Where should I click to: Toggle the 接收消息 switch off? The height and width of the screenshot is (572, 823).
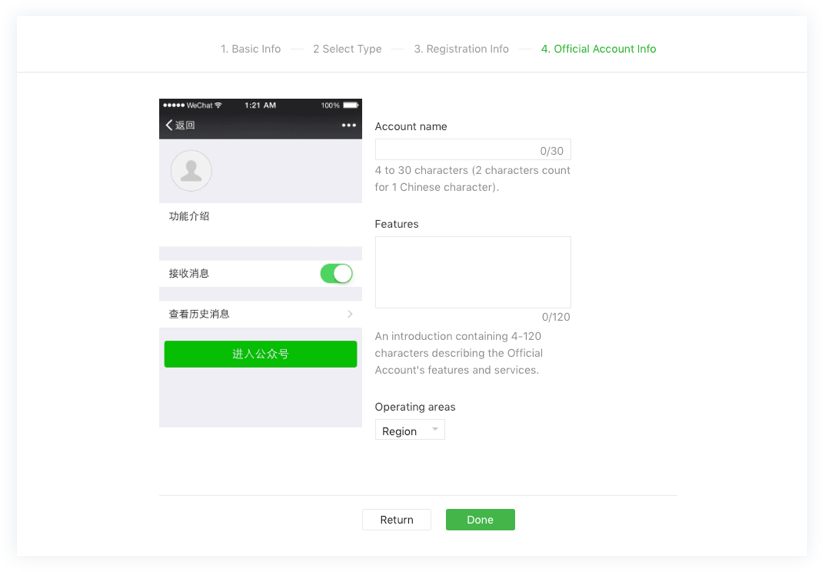click(x=336, y=274)
